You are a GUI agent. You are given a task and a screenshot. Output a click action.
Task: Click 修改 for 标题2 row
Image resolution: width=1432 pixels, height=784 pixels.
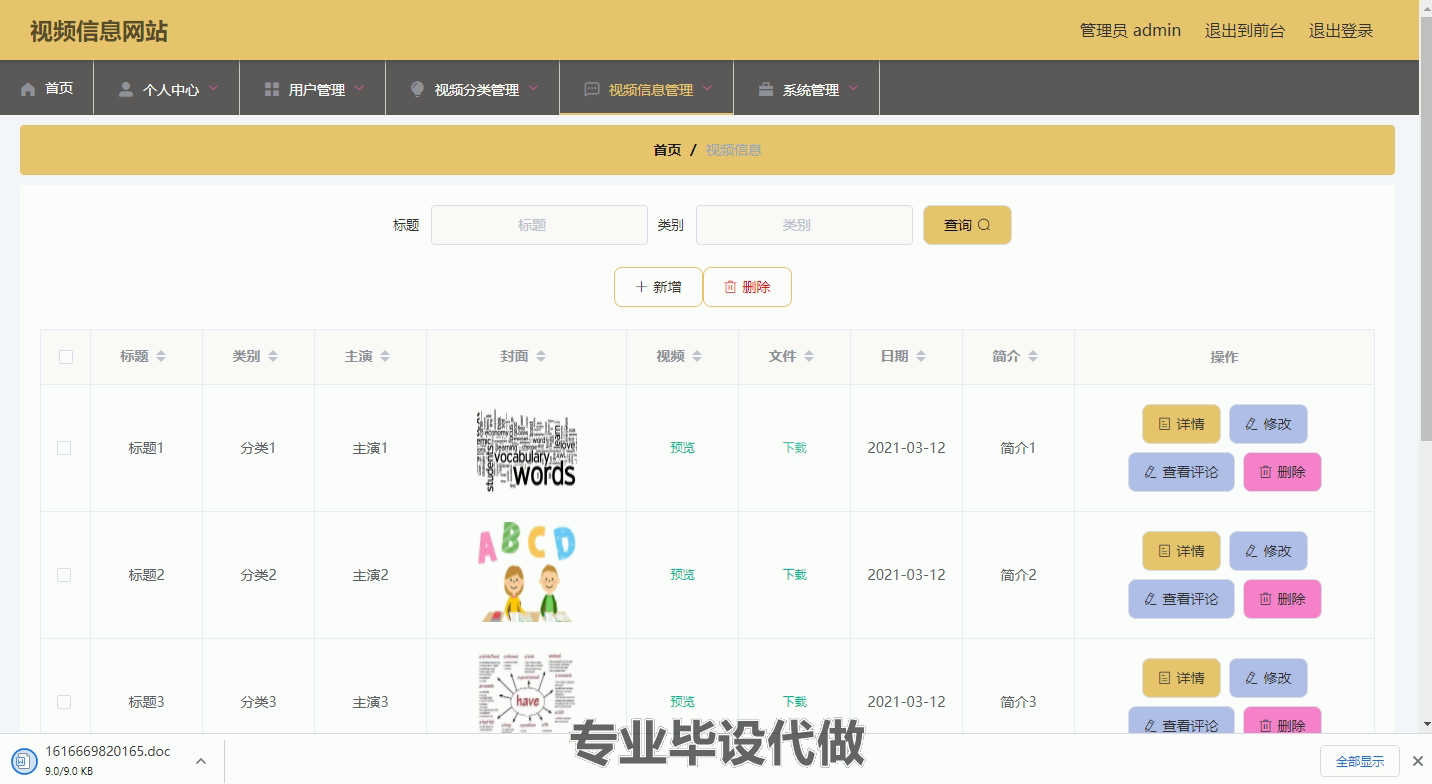coord(1268,551)
